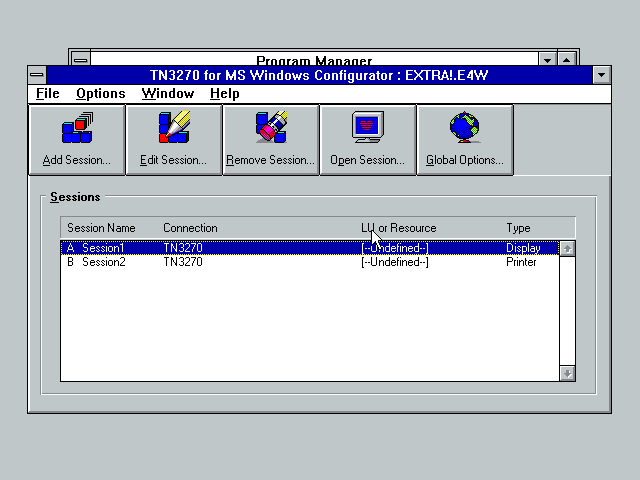Open Program Manager control menu box
640x480 pixels.
click(81, 60)
